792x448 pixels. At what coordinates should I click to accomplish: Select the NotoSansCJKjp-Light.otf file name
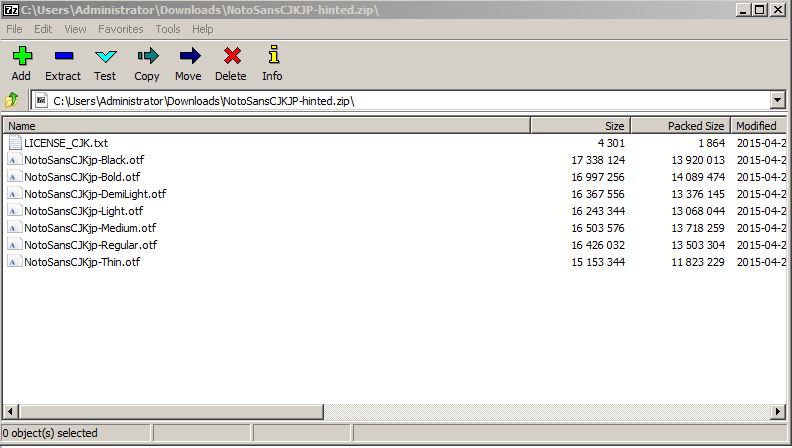click(84, 211)
